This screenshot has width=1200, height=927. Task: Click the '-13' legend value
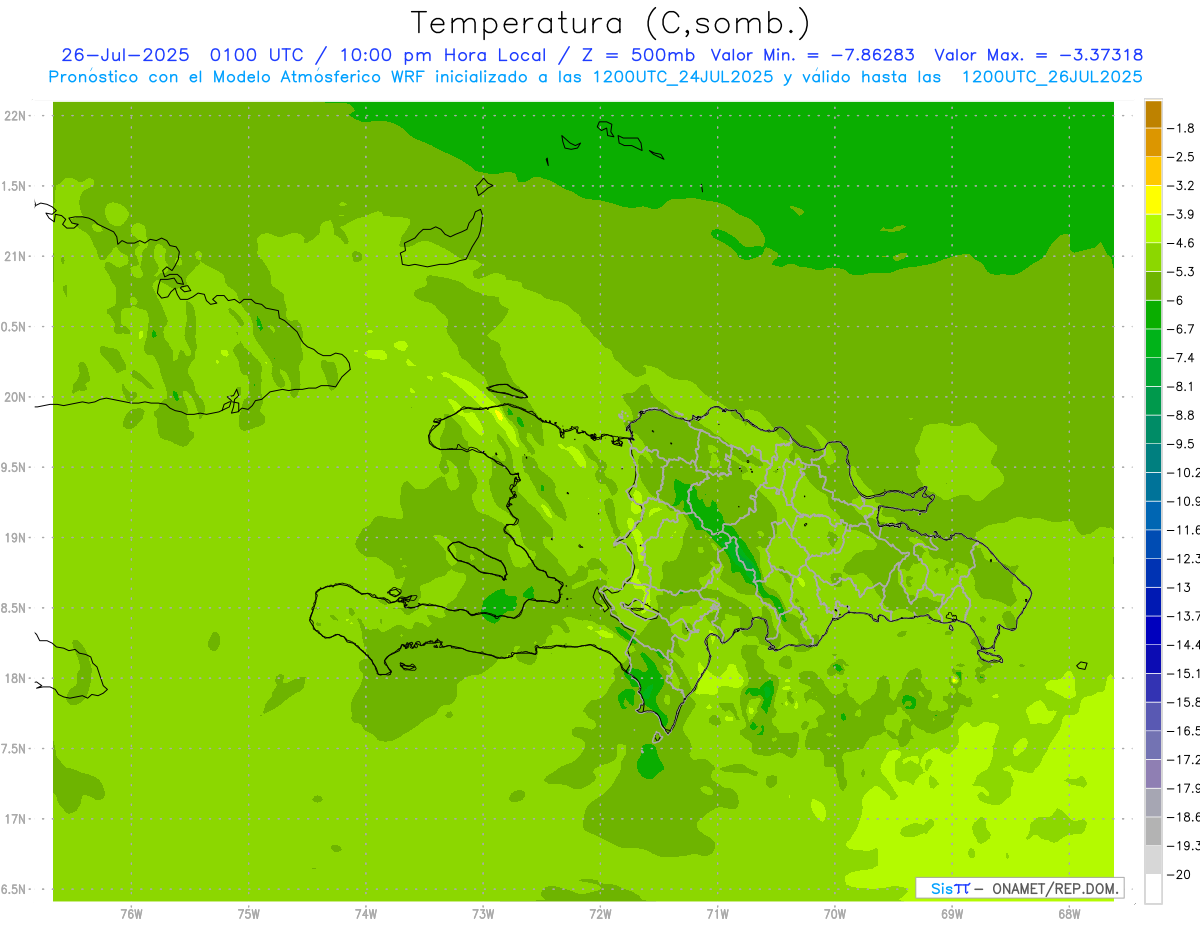point(1179,587)
